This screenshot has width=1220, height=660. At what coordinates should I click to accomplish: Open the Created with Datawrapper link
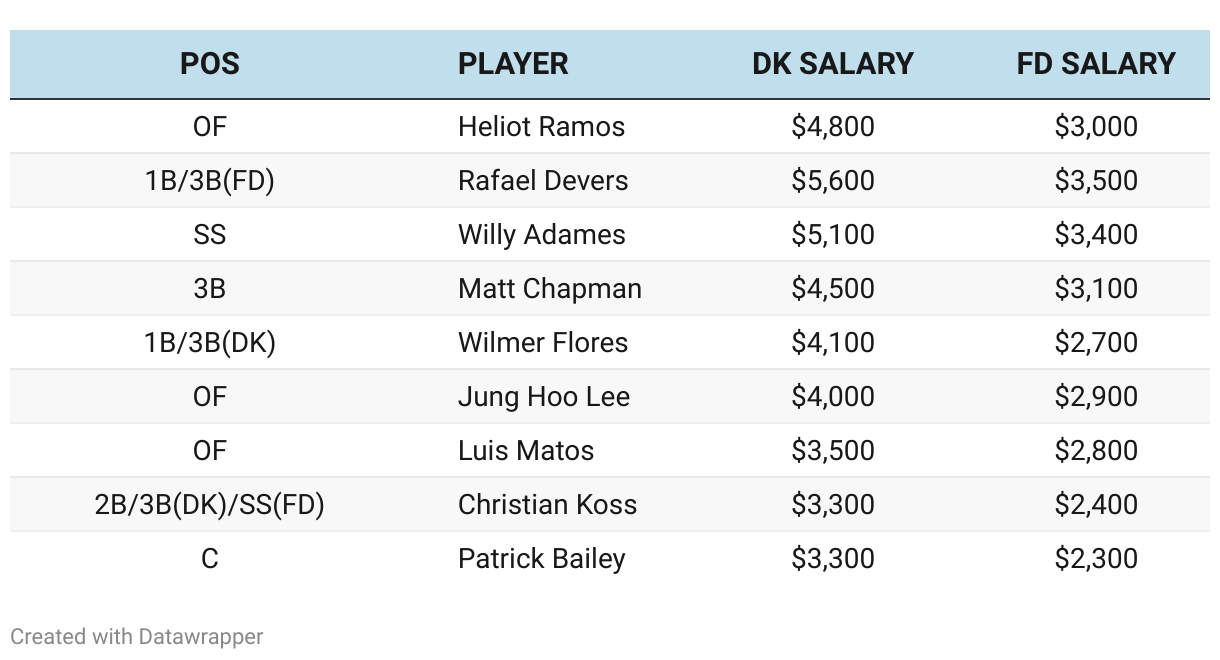(137, 637)
